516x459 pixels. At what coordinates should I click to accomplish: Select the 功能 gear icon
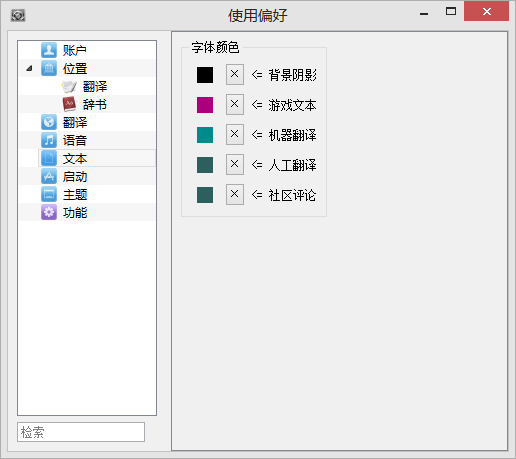[x=49, y=212]
